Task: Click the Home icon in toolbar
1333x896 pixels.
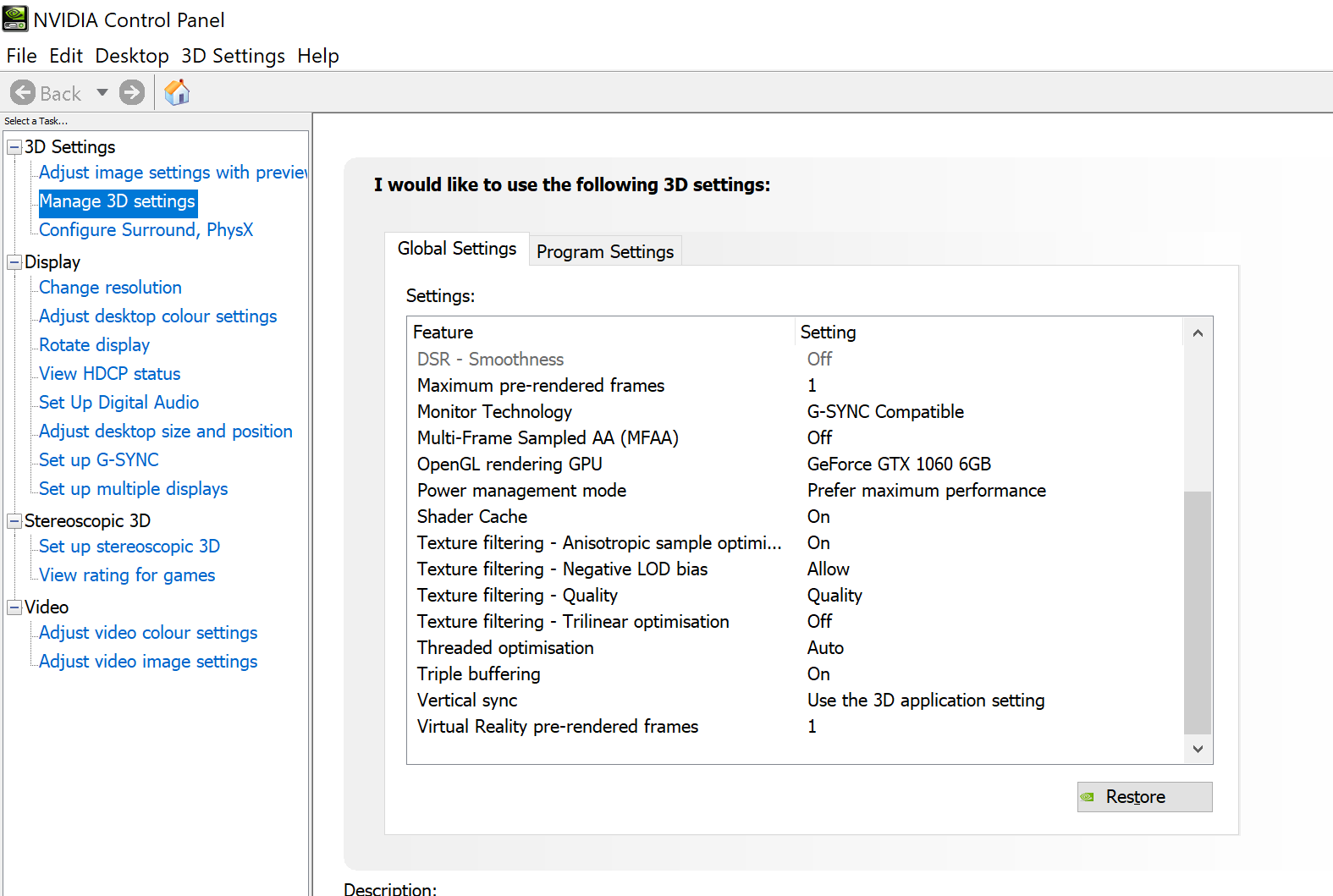Action: point(177,92)
